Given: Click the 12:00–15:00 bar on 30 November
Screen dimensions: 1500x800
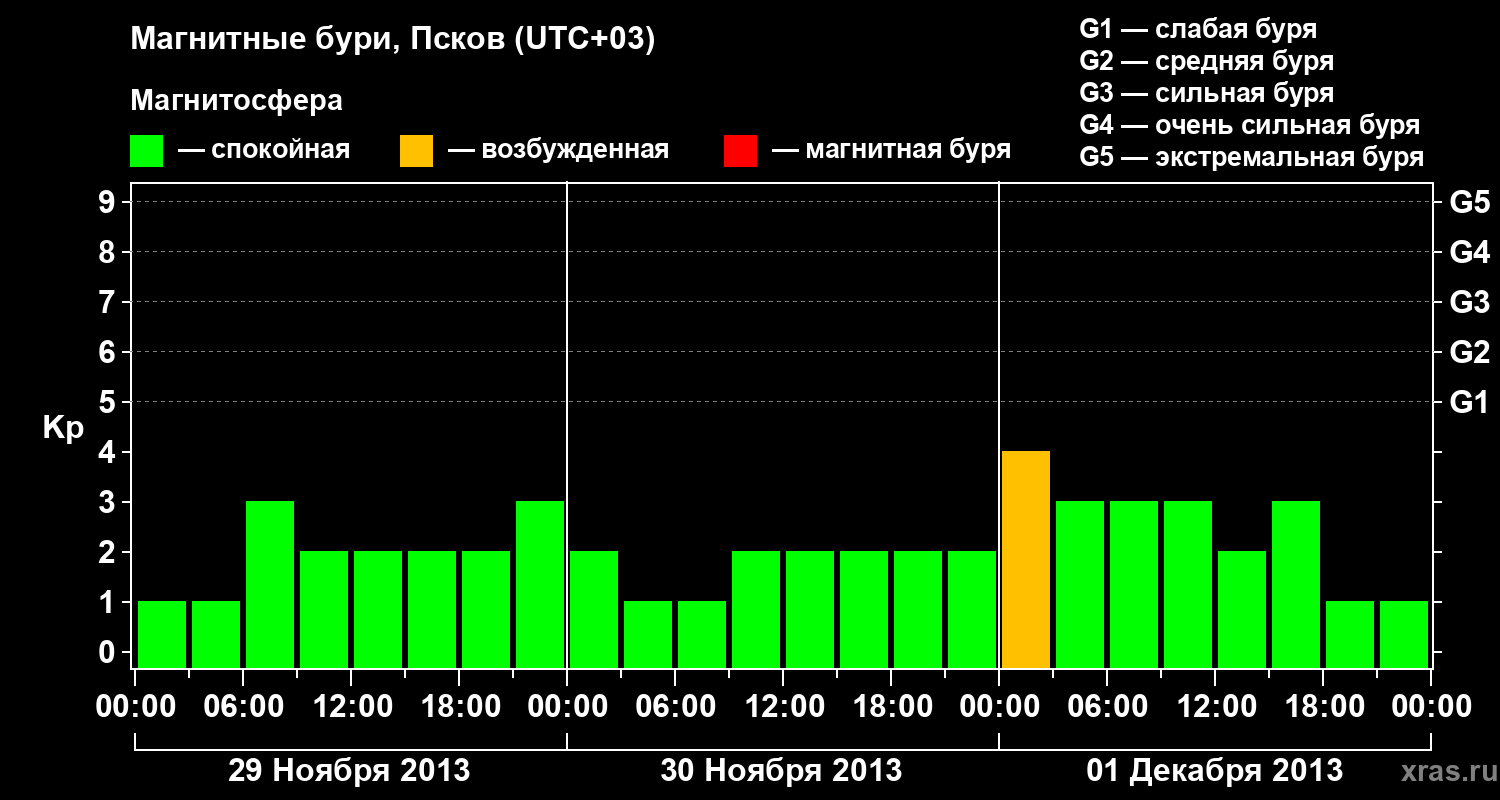Looking at the screenshot, I should (x=810, y=609).
